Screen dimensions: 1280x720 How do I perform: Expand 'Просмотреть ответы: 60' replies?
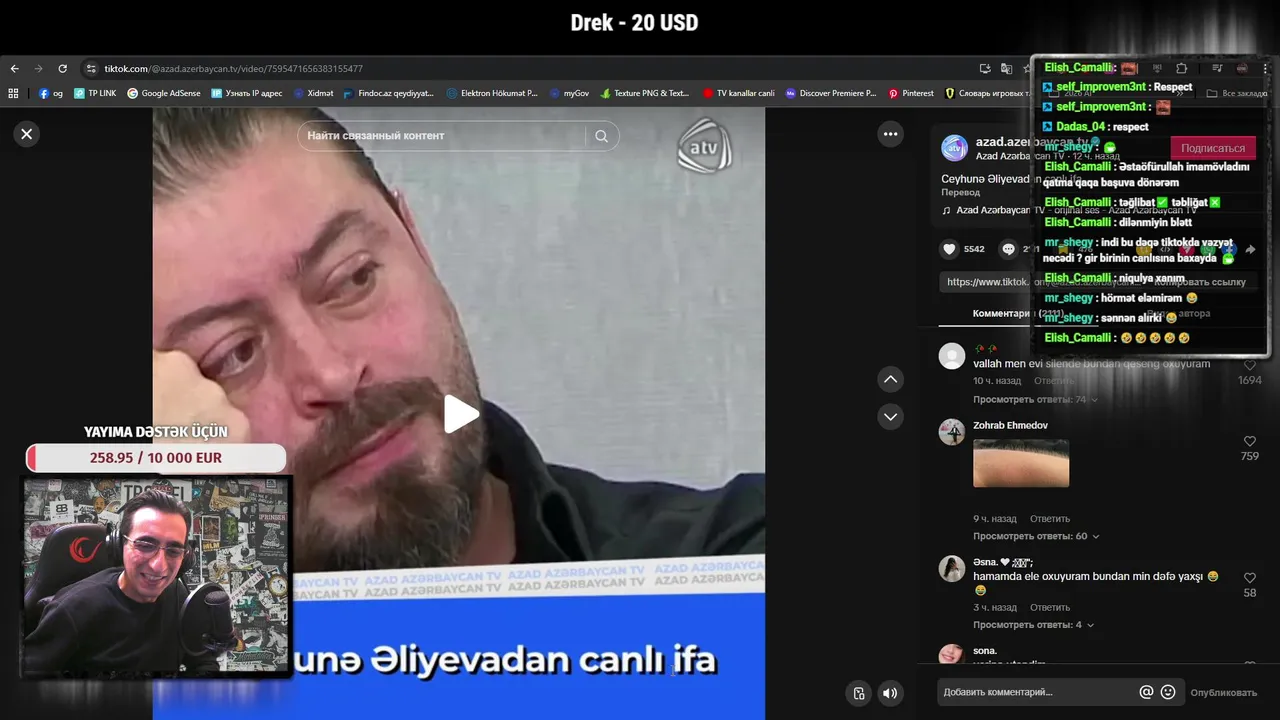(x=1036, y=536)
